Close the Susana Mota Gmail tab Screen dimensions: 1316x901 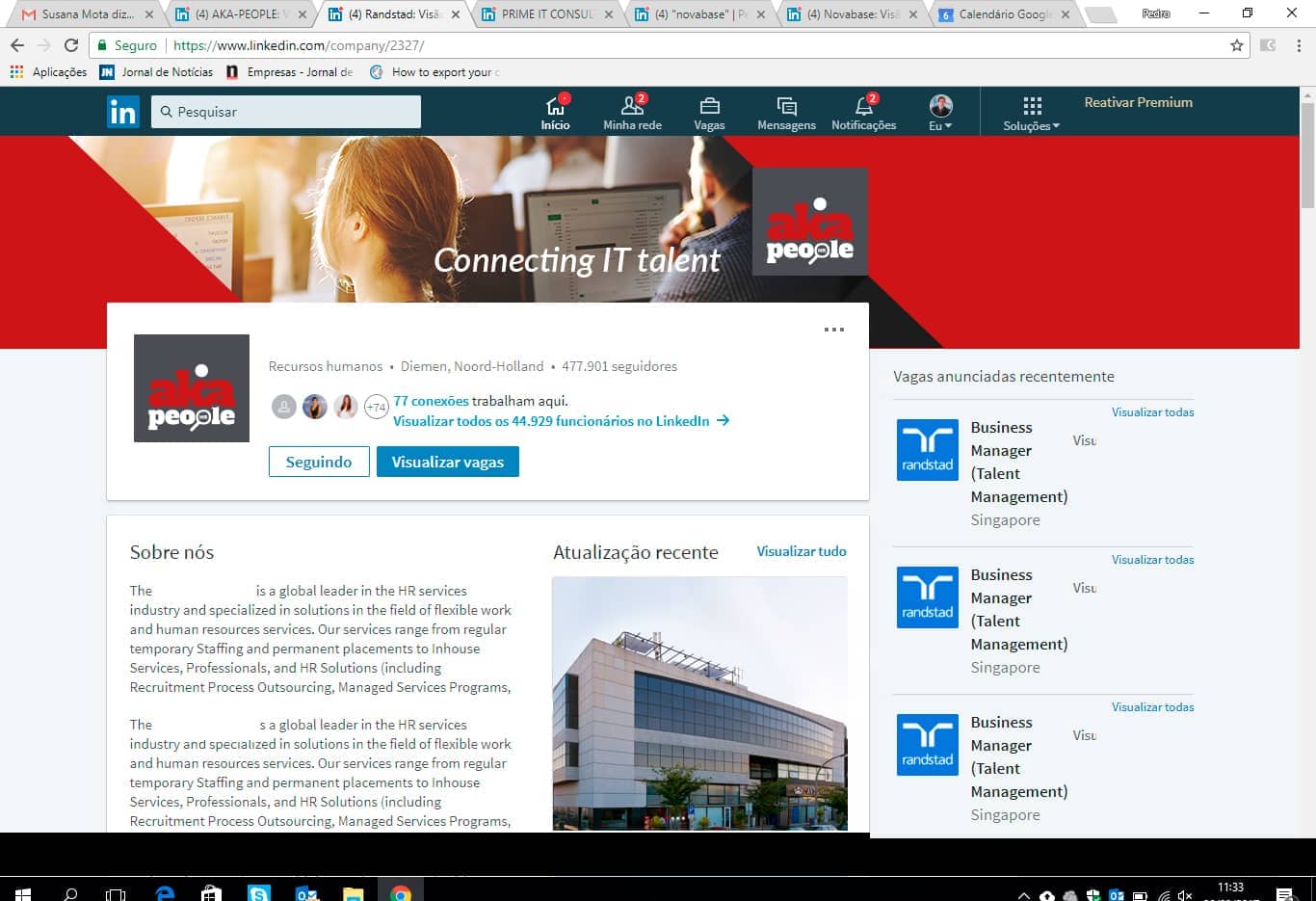click(148, 14)
